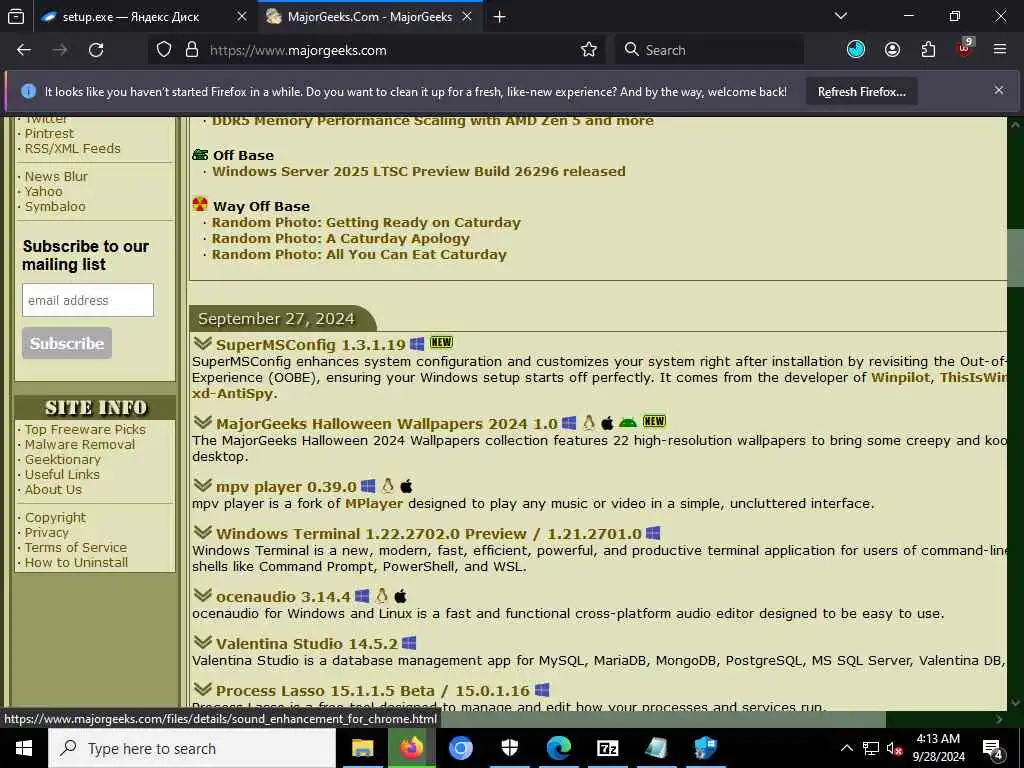
Task: Open the Windows Start menu
Action: [24, 748]
